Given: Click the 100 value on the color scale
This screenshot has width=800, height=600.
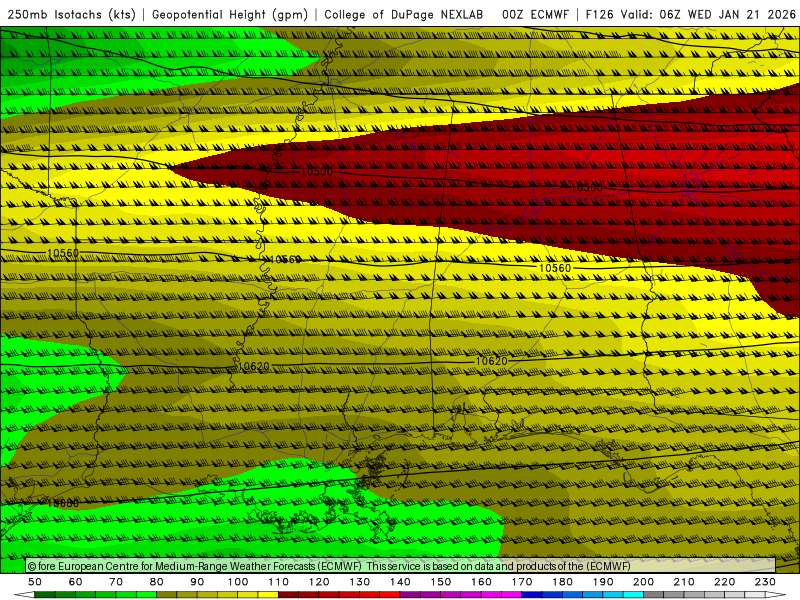Looking at the screenshot, I should pyautogui.click(x=238, y=582).
